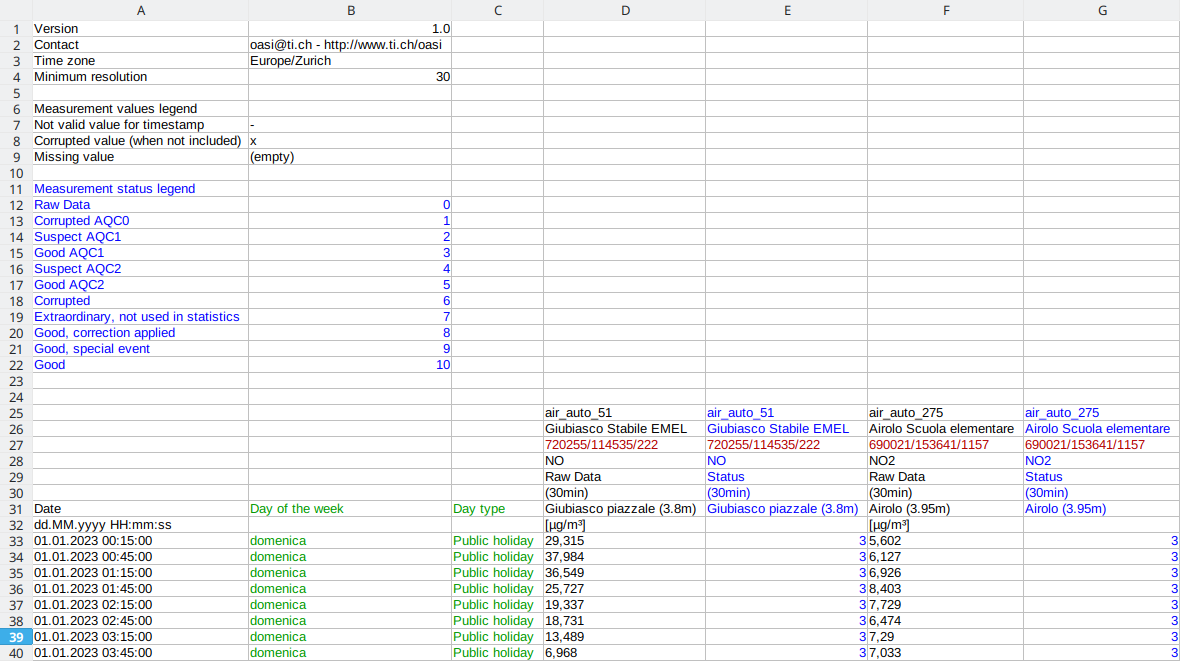Click blue 'air_auto_275' cell in column G

click(x=1102, y=413)
